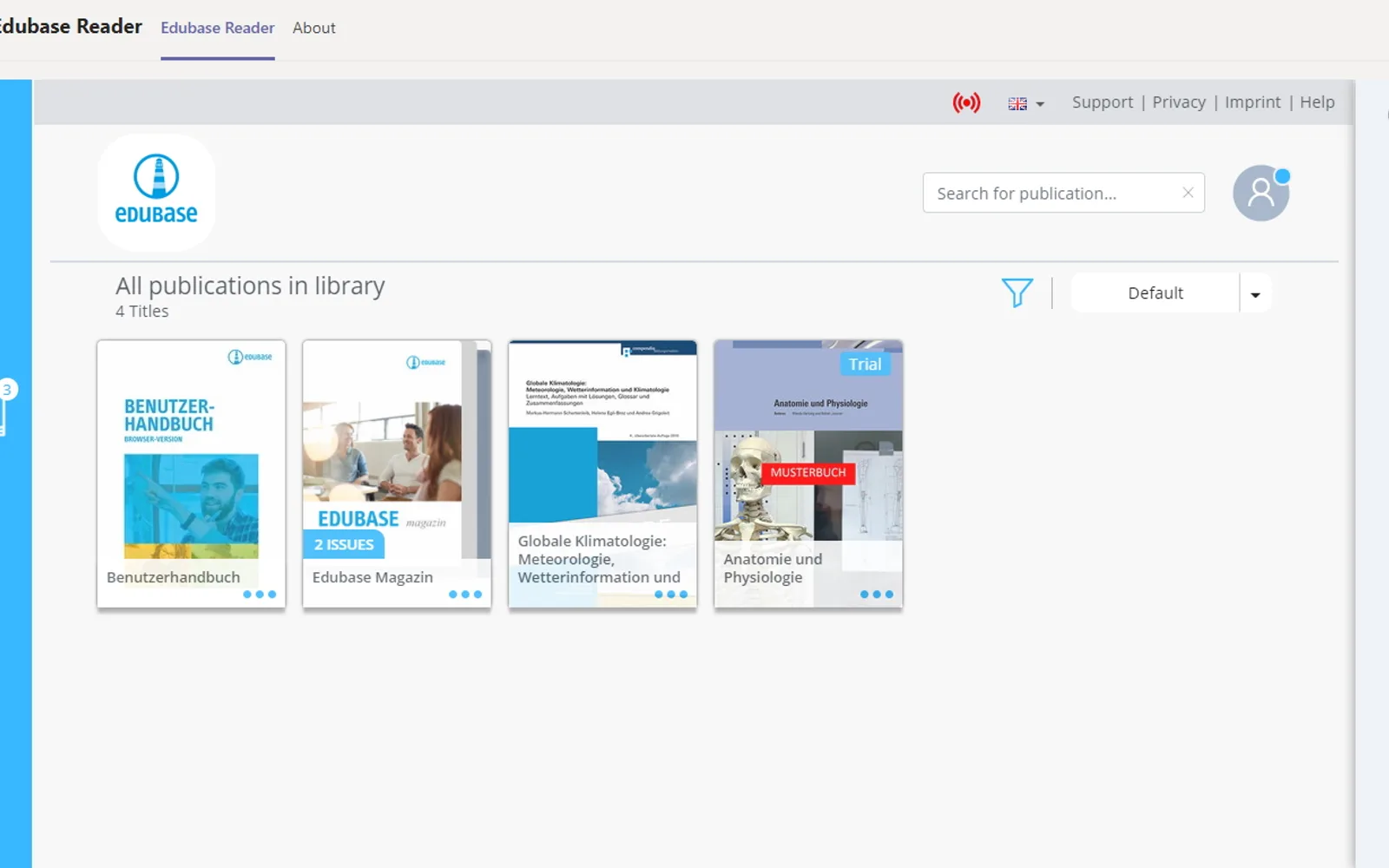Click the Trial badge on Anatomie book
Screen dimensions: 1389x868
865,365
